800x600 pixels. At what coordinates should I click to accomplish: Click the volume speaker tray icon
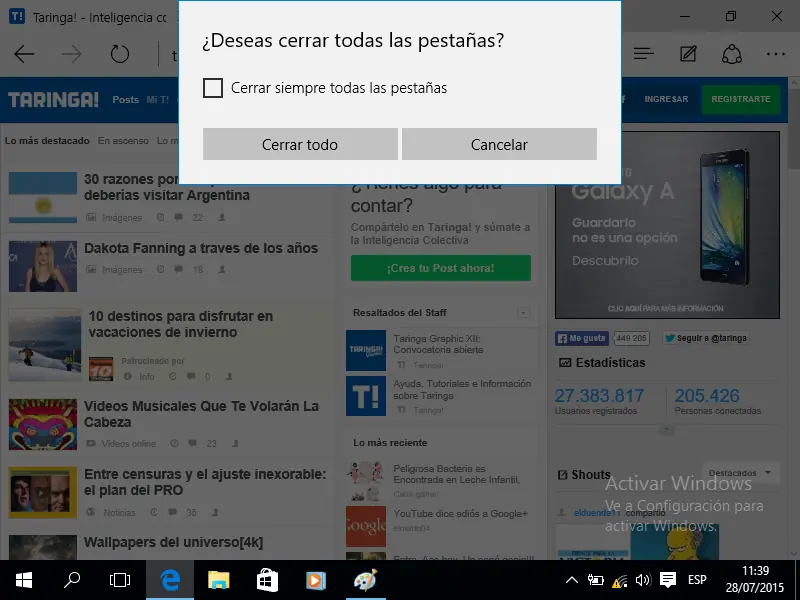643,580
